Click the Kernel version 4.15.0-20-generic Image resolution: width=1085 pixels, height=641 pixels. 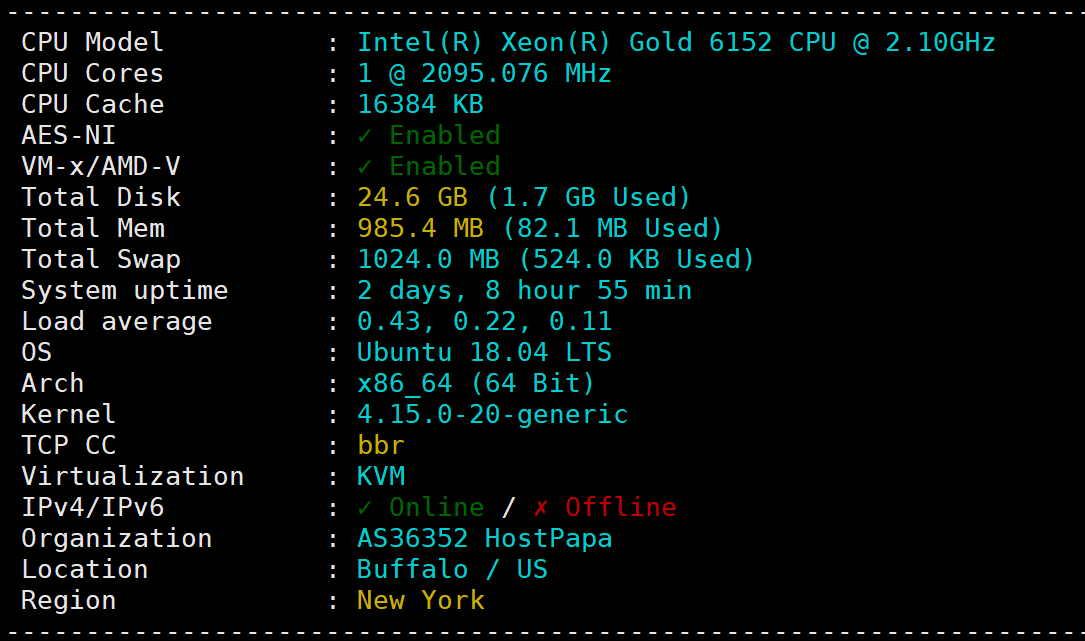(492, 414)
